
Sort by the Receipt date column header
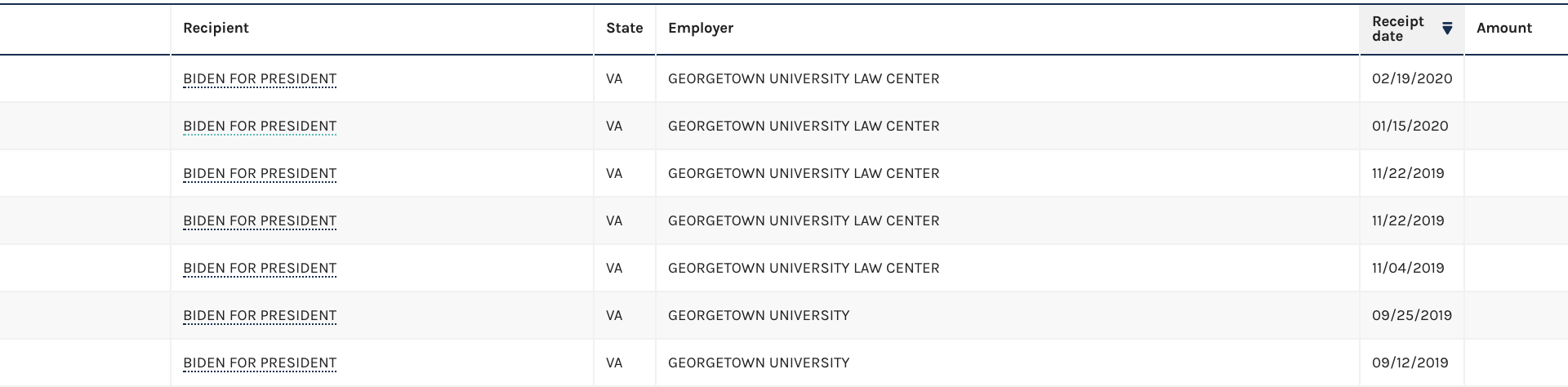pos(1397,29)
